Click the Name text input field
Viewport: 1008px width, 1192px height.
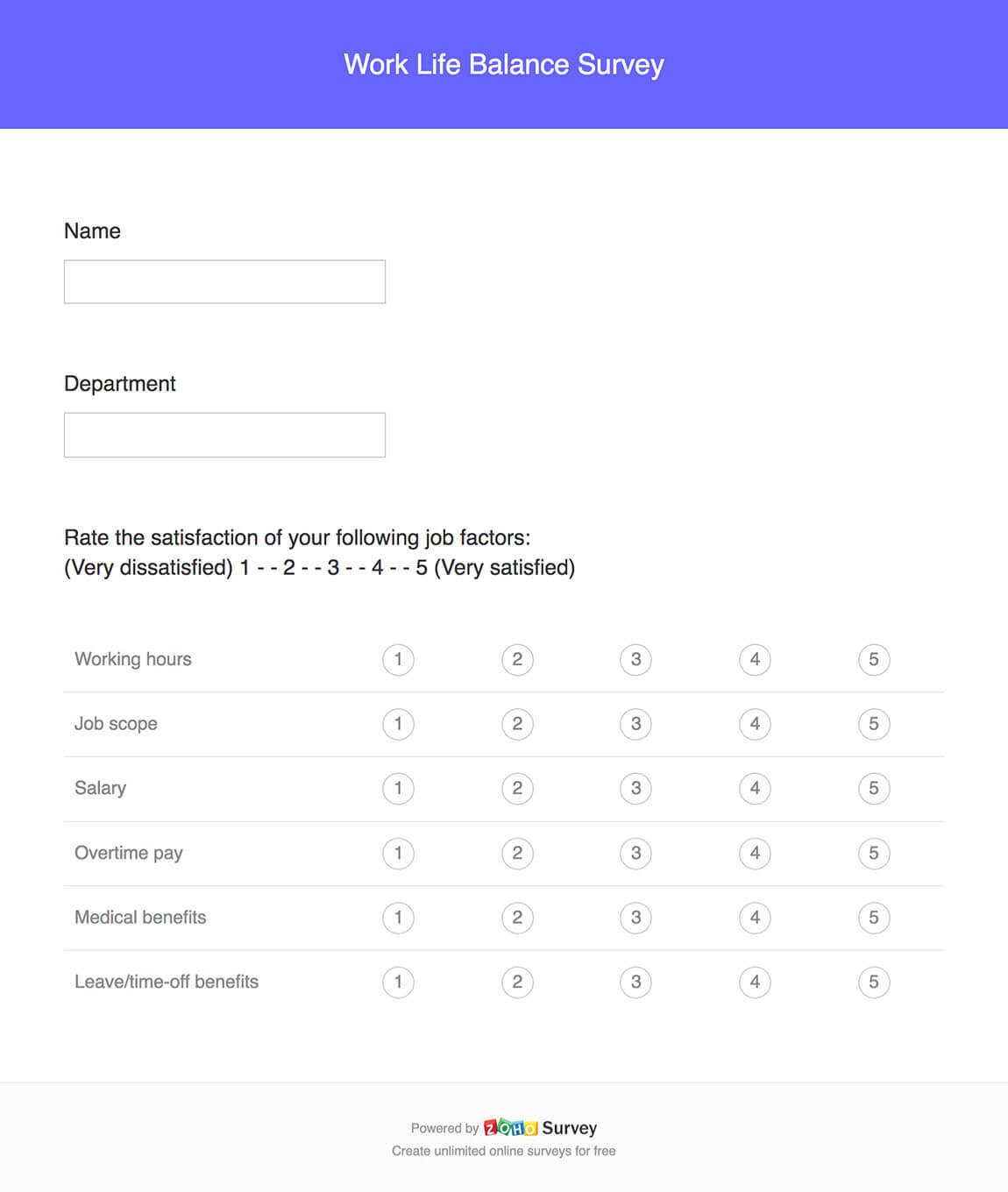click(224, 282)
